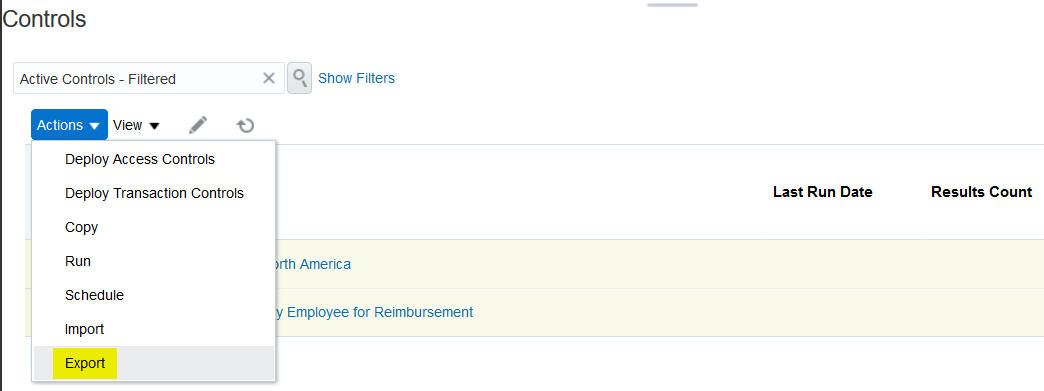
Task: Select Deploy Access Controls menu item
Action: 140,159
